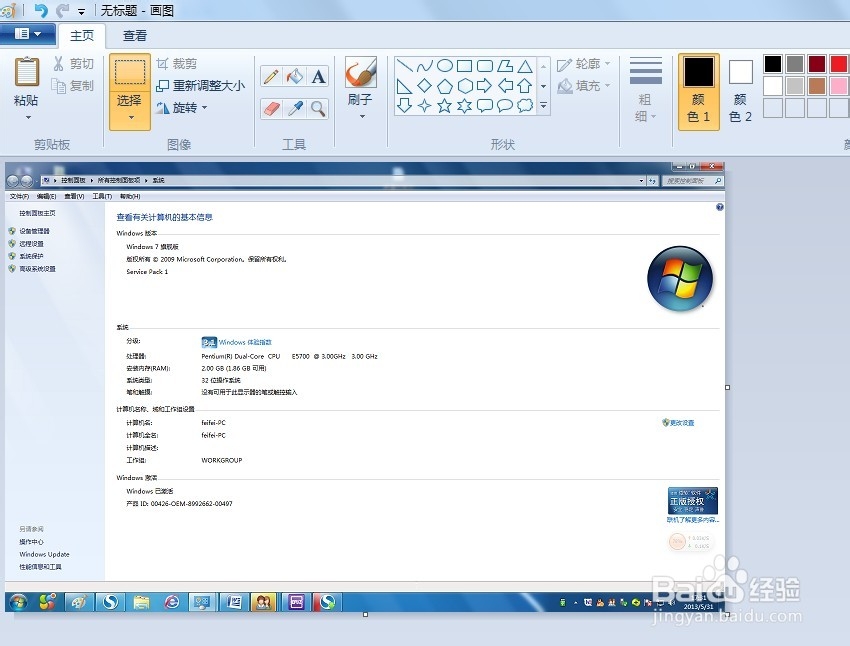Pick the pink palette swatch
The image size is (850, 646).
pyautogui.click(x=838, y=86)
